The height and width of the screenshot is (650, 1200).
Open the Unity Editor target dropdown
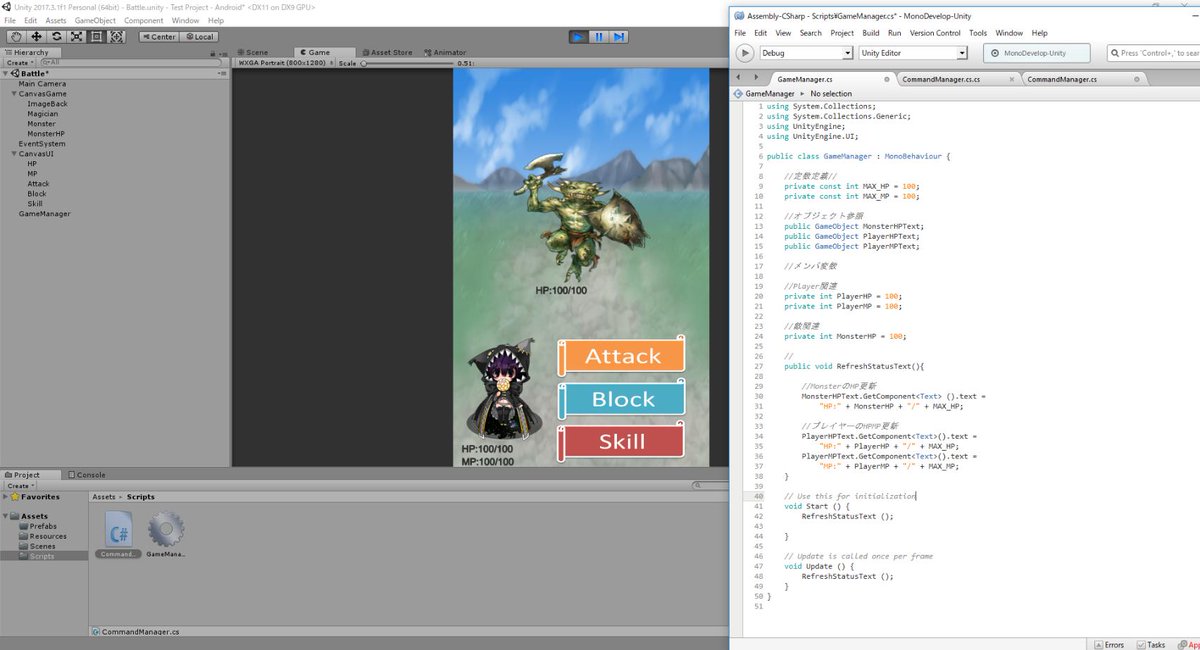point(913,53)
